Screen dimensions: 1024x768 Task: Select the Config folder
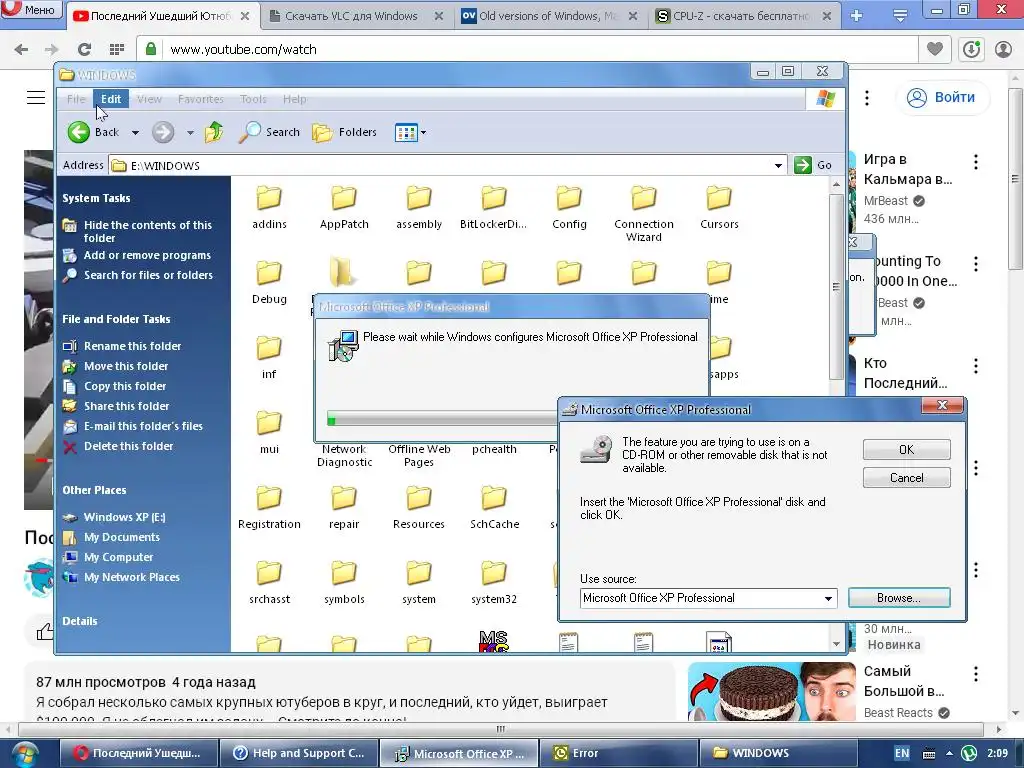(x=569, y=208)
